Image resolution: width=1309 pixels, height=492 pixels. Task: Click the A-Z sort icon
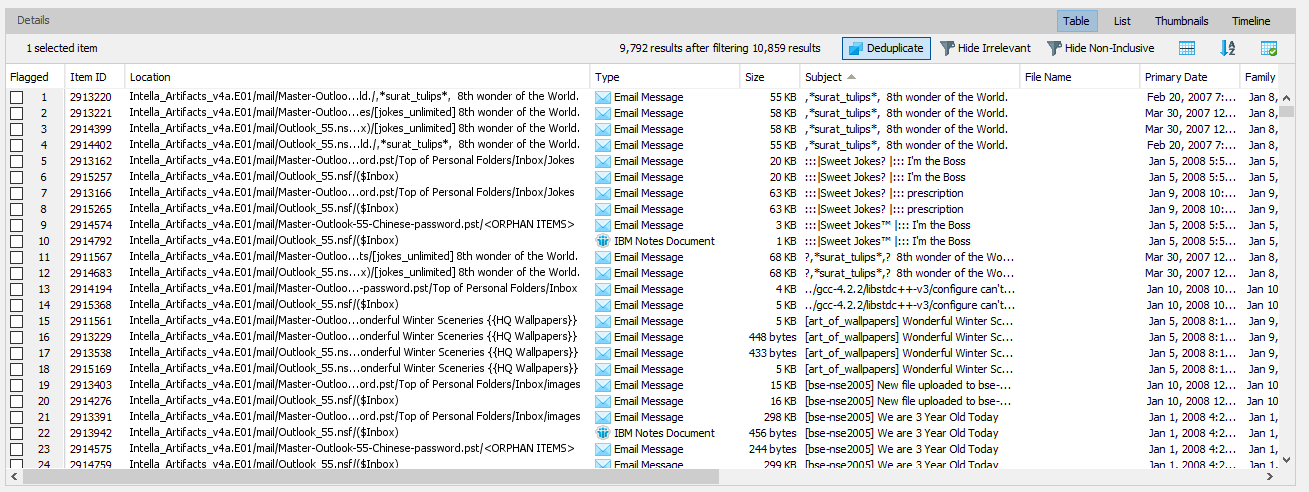pyautogui.click(x=1228, y=48)
